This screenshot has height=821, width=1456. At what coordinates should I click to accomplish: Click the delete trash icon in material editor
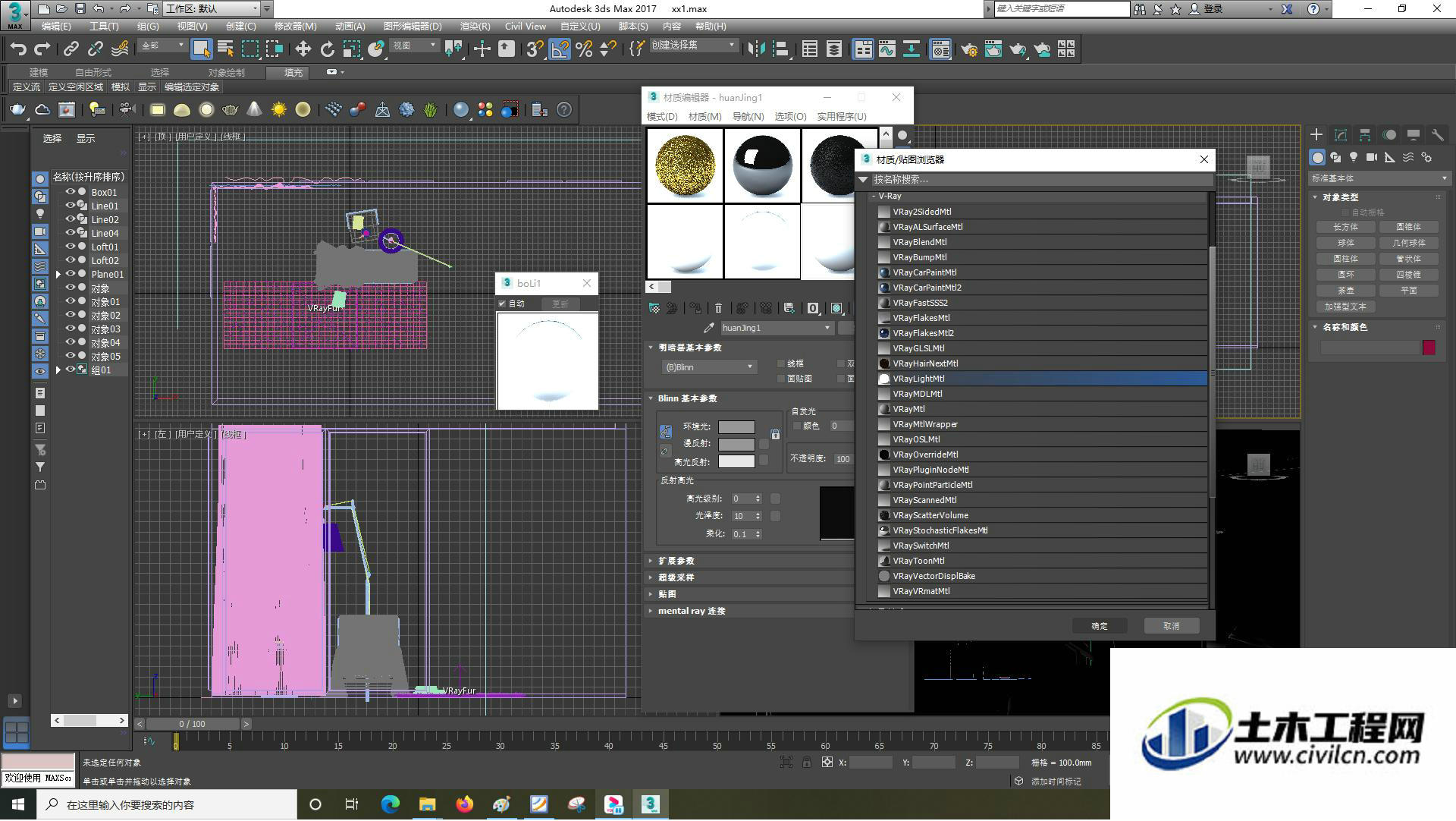coord(718,308)
